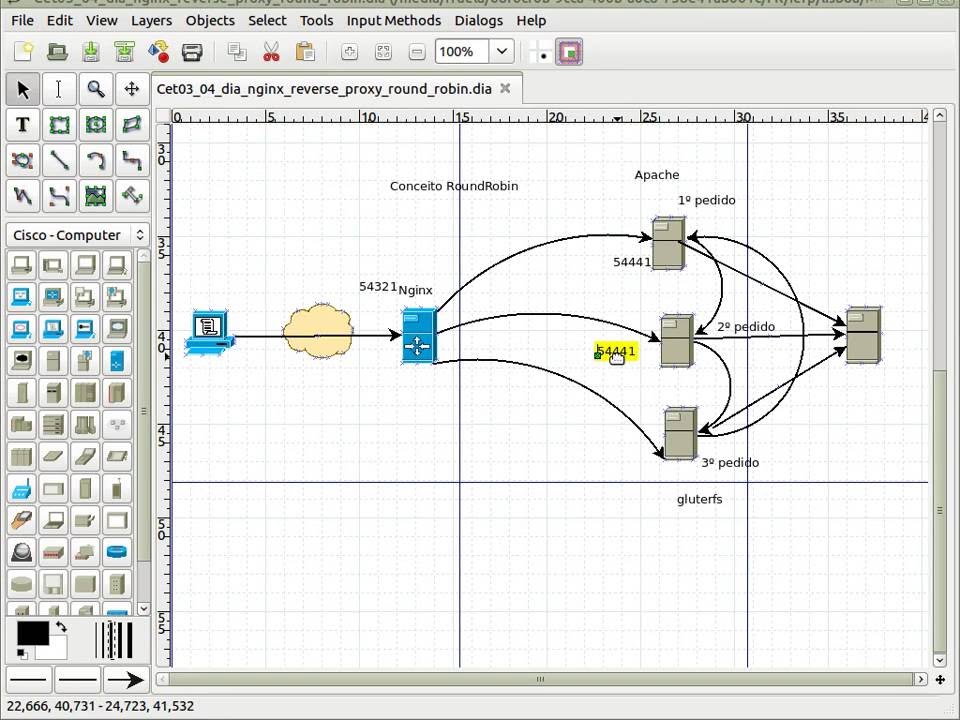Screen dimensions: 960x720
Task: Select the Scroll around diagram tool
Action: click(x=132, y=89)
